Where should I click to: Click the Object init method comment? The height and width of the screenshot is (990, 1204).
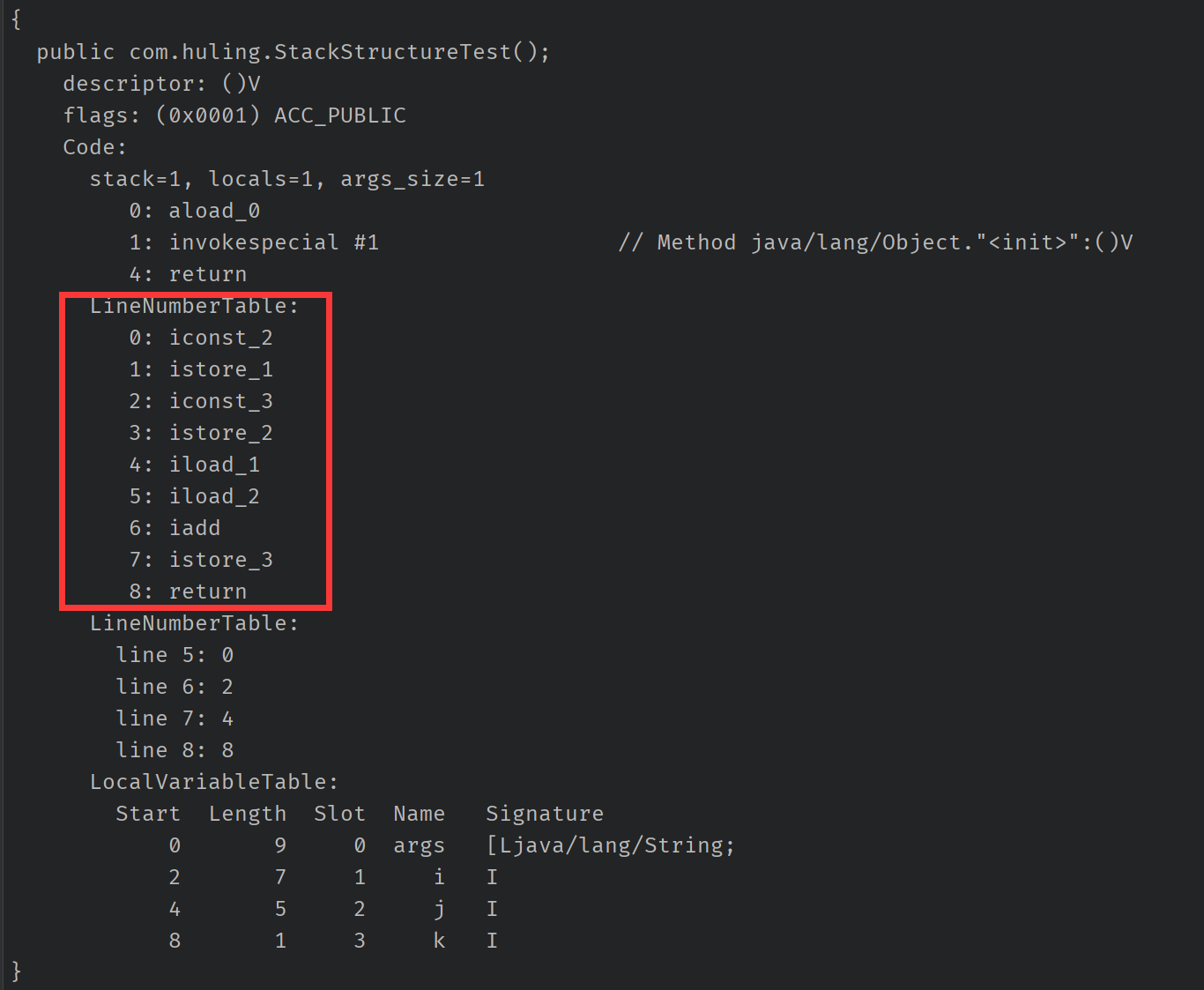[x=875, y=242]
